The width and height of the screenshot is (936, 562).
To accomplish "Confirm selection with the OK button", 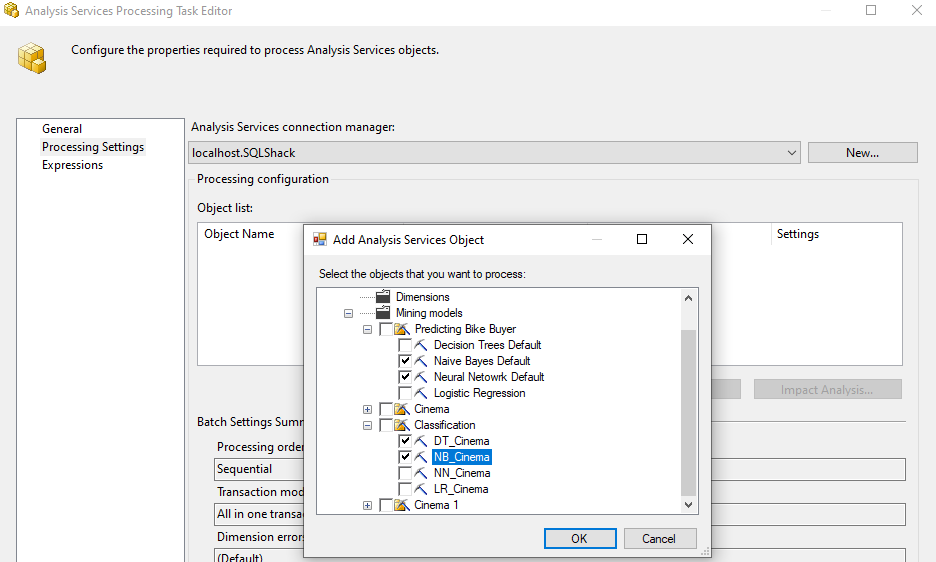I will point(579,538).
